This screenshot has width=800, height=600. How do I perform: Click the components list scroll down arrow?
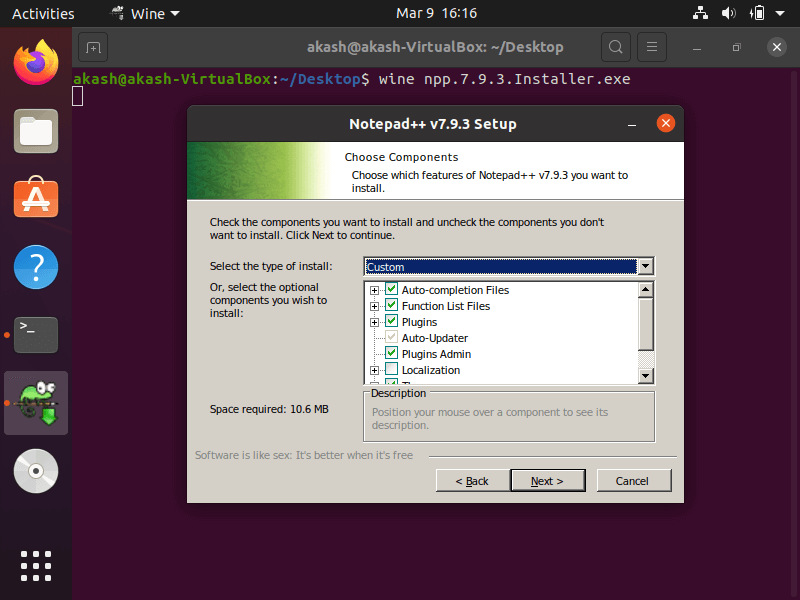(645, 376)
